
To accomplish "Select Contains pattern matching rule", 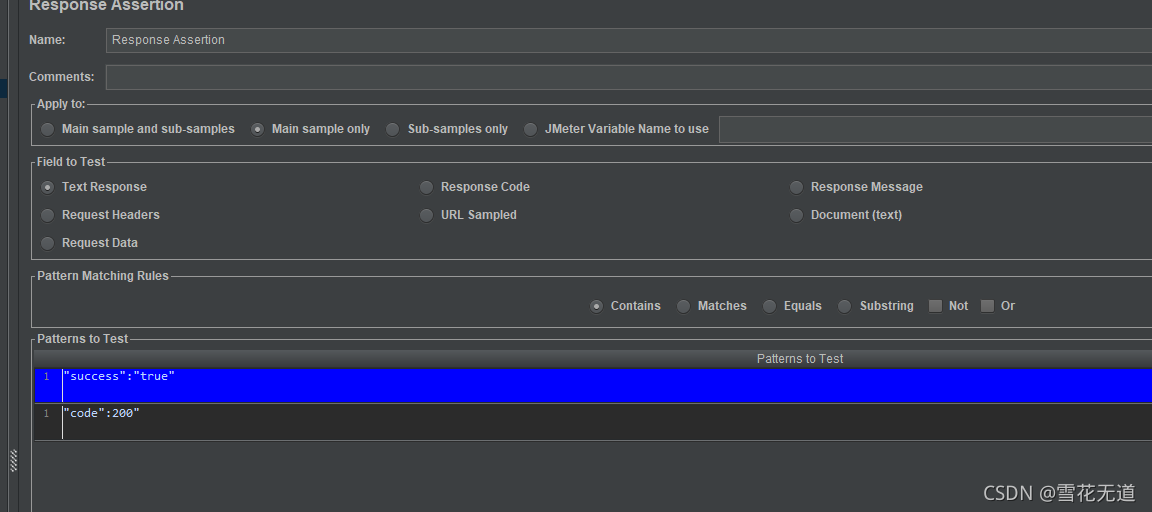I will [597, 306].
